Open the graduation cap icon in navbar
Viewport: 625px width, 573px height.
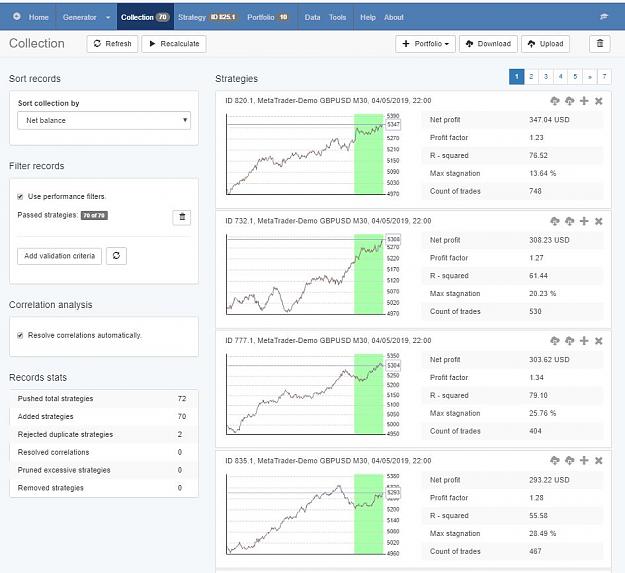click(604, 17)
